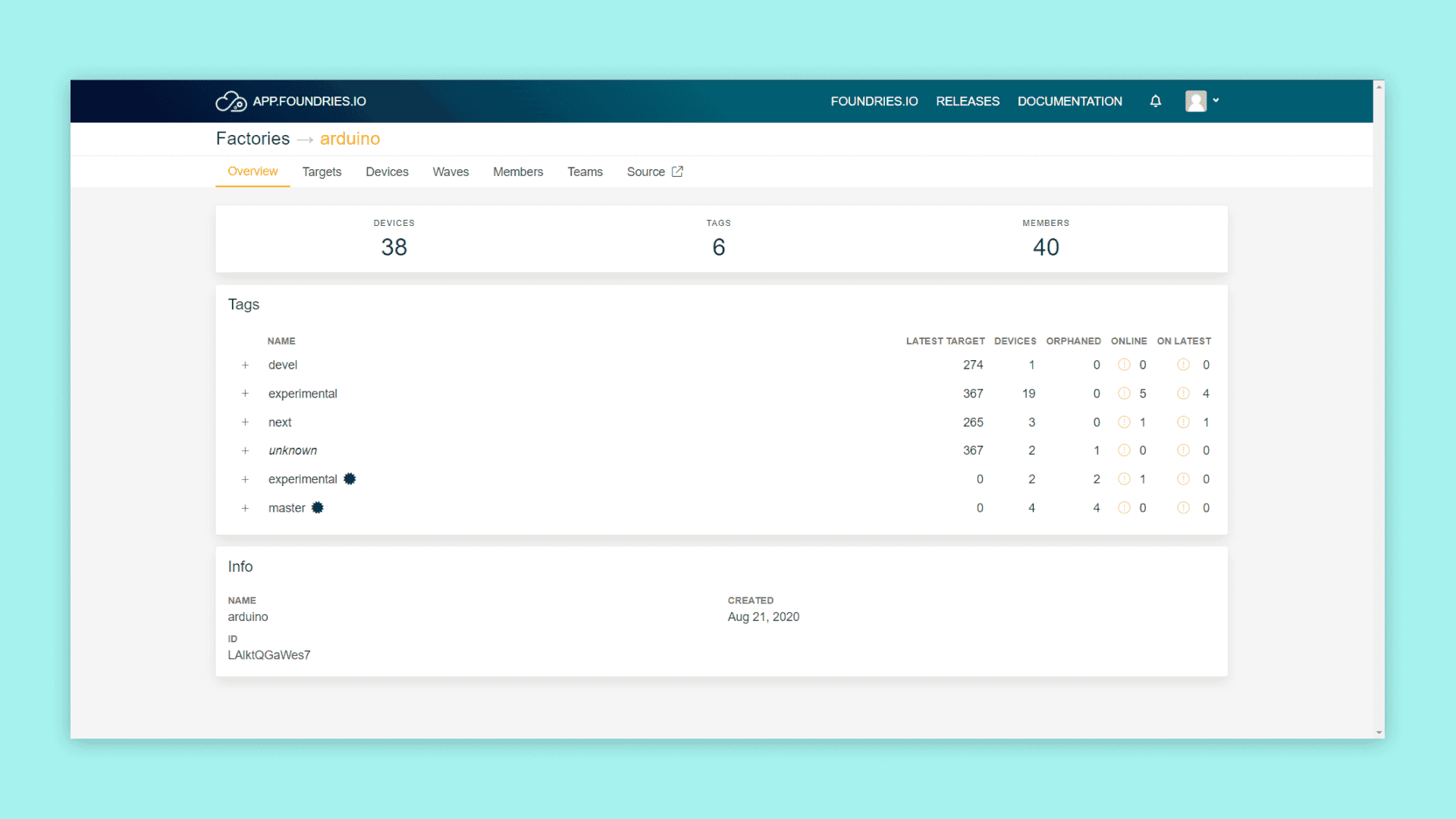Open the user account dropdown arrow

pos(1216,100)
